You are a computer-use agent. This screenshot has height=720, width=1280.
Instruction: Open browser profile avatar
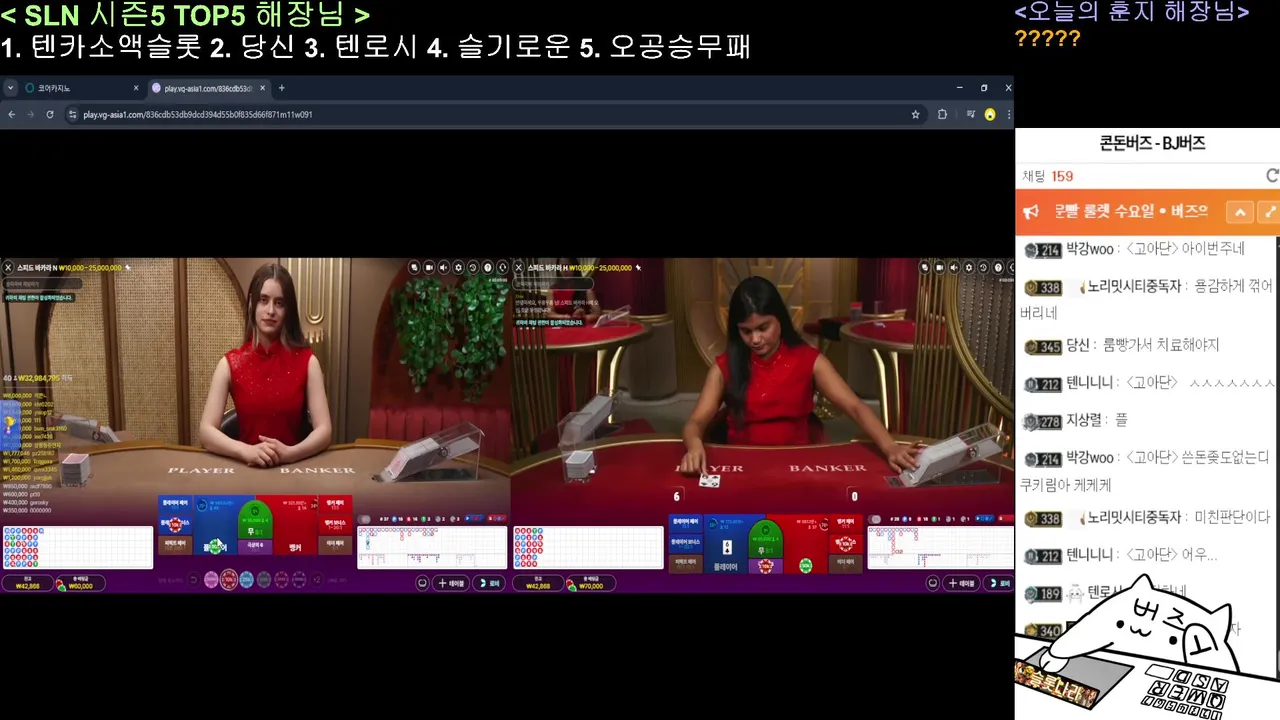point(990,115)
